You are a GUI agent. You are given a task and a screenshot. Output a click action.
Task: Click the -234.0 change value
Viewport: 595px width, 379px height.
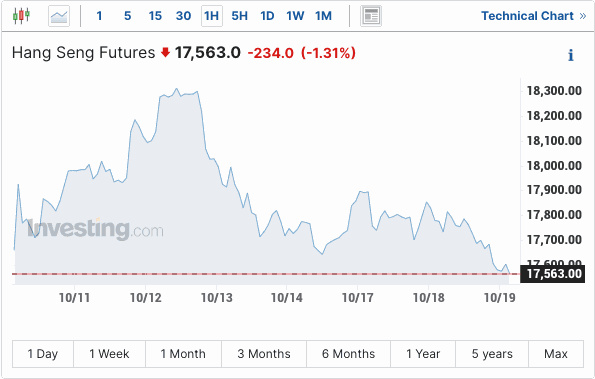click(x=271, y=53)
